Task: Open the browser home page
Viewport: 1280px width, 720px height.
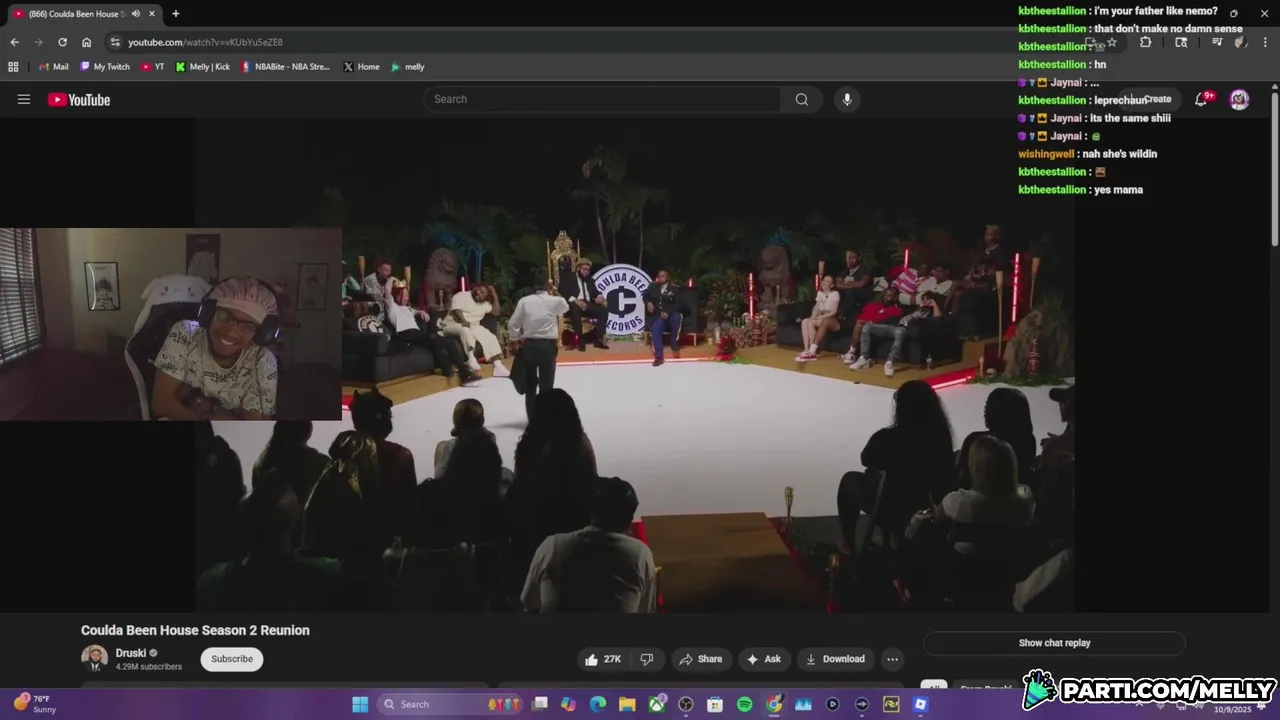Action: [x=87, y=42]
